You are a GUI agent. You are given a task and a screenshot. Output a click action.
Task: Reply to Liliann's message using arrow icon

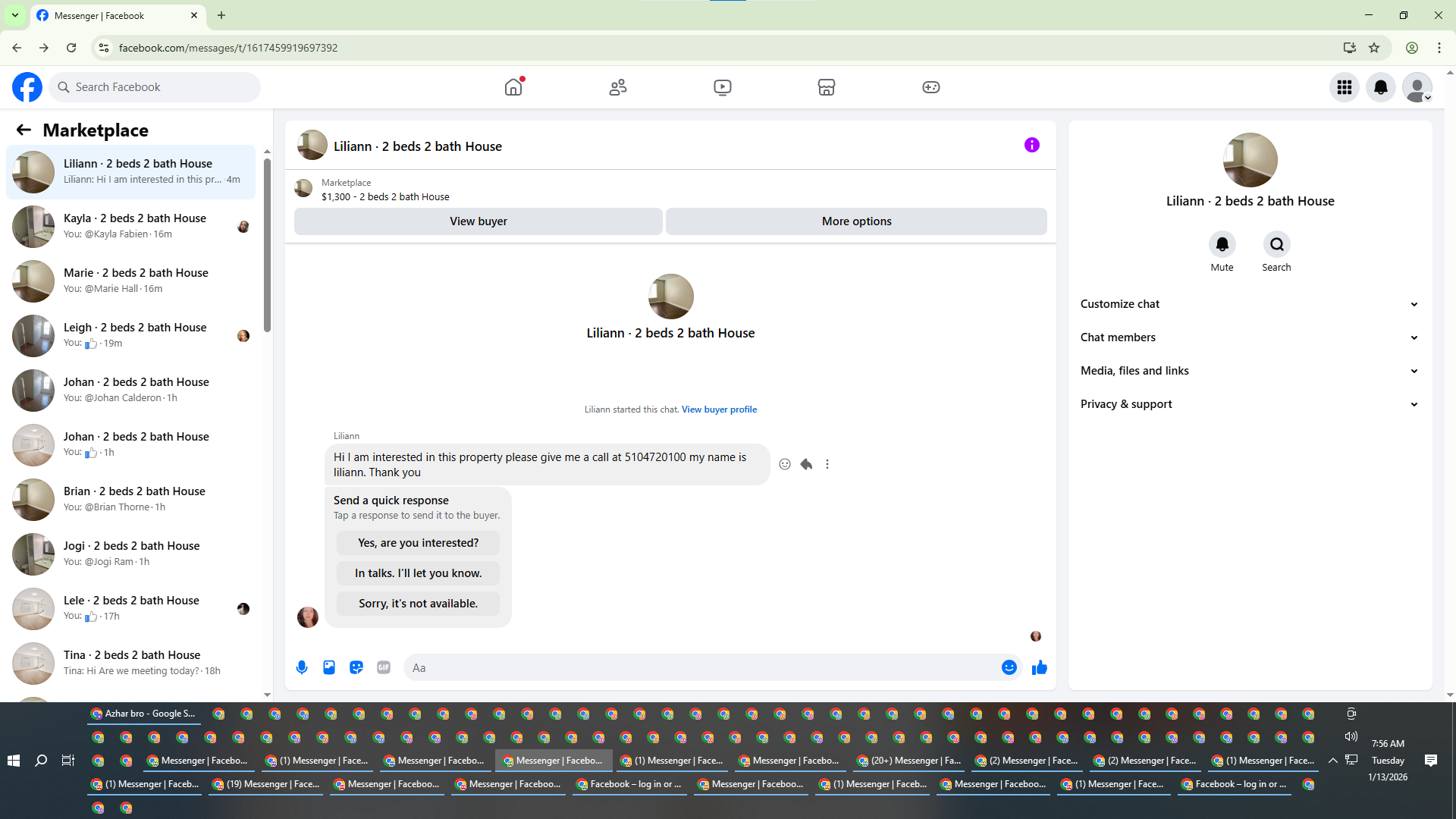click(x=806, y=464)
